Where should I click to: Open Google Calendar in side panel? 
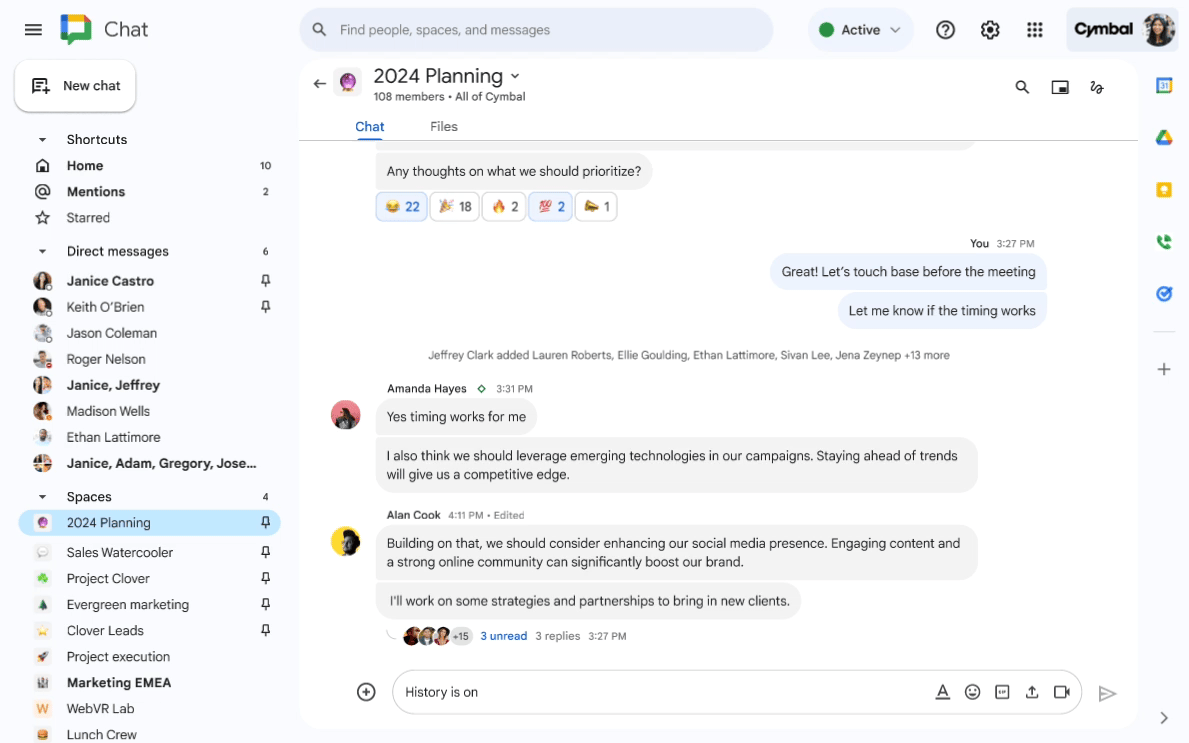[1163, 86]
